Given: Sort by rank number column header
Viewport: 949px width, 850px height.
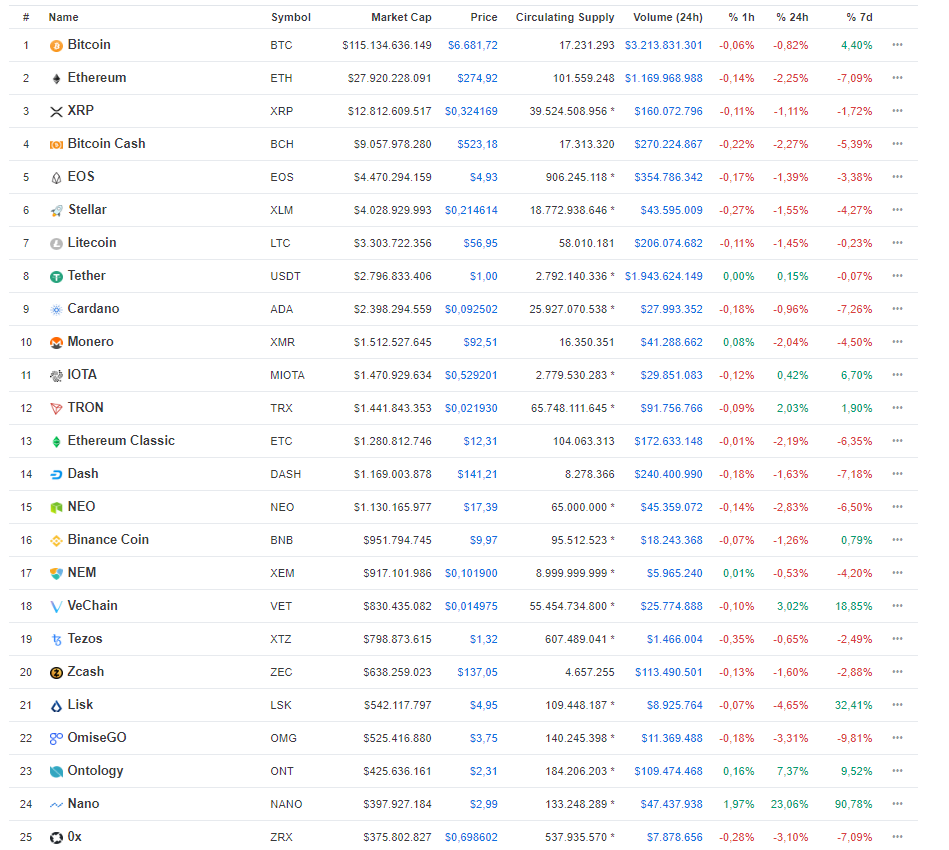Looking at the screenshot, I should [26, 18].
